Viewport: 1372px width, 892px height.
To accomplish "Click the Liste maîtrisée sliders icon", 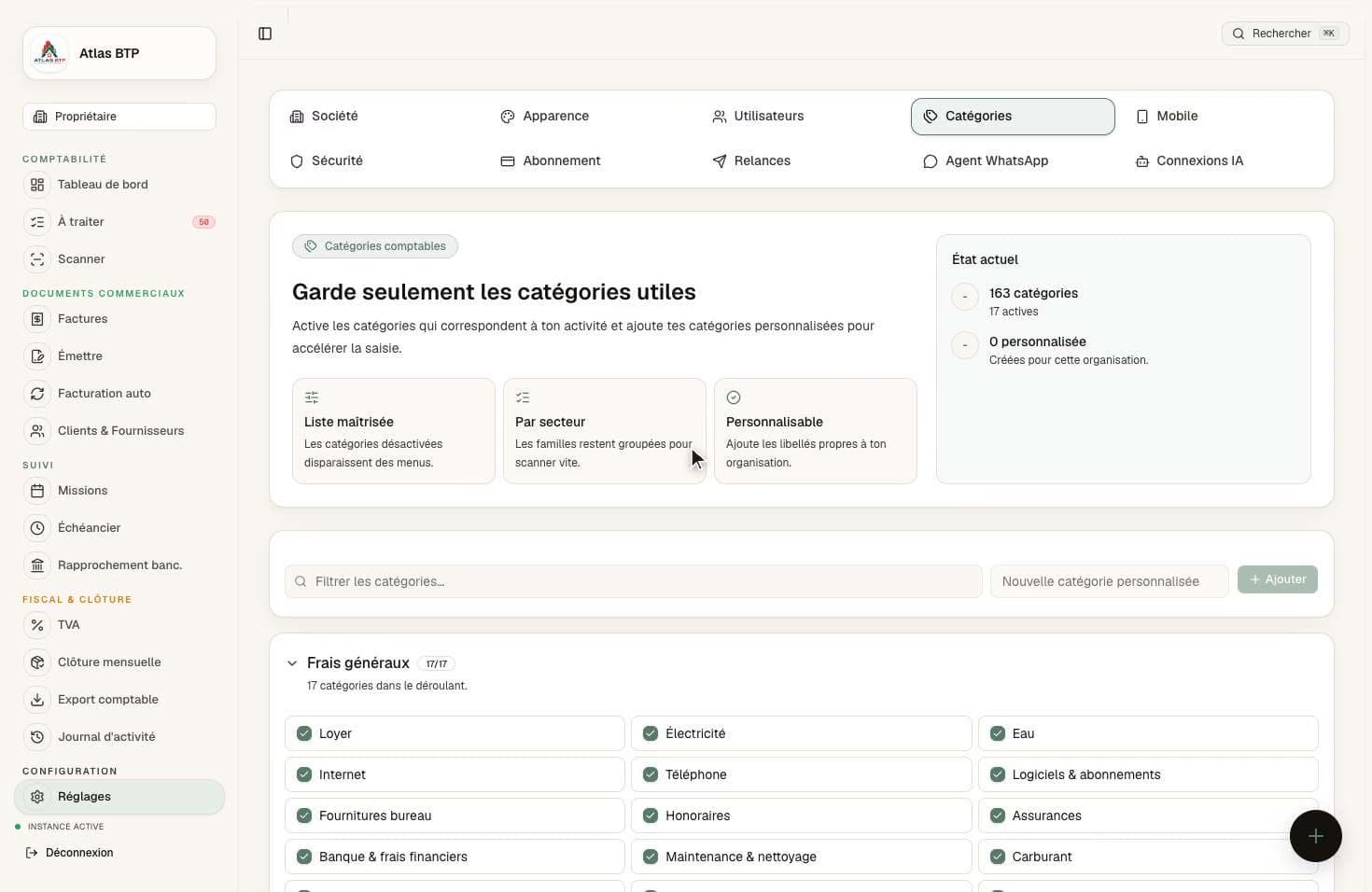I will point(312,397).
